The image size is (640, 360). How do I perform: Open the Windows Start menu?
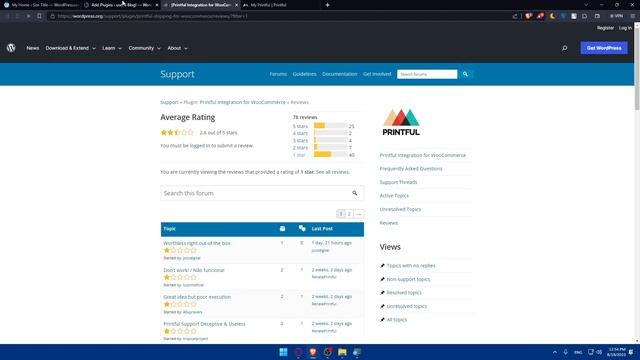[x=283, y=352]
